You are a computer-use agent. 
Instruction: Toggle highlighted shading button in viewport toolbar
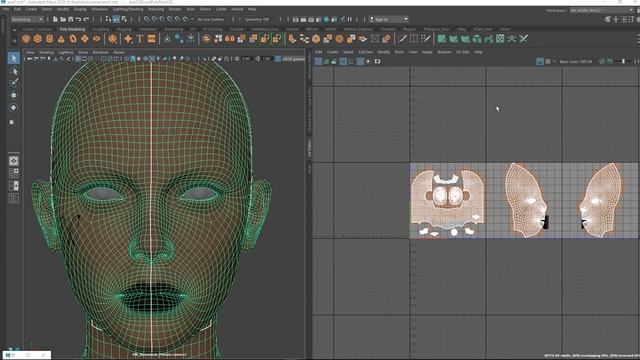point(133,59)
